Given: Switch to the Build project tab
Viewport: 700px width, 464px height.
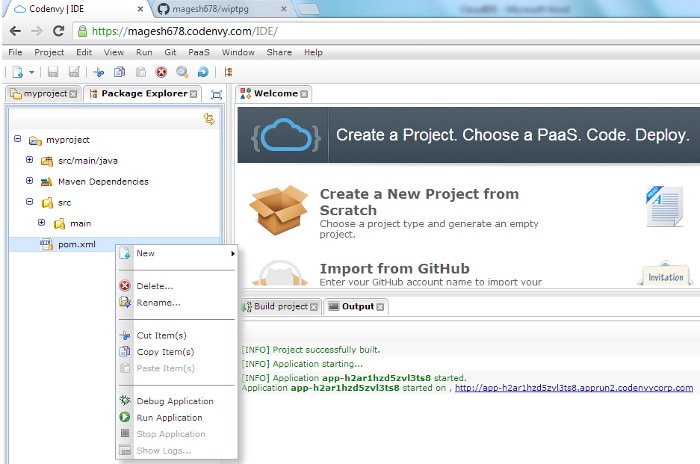Looking at the screenshot, I should click(x=280, y=307).
